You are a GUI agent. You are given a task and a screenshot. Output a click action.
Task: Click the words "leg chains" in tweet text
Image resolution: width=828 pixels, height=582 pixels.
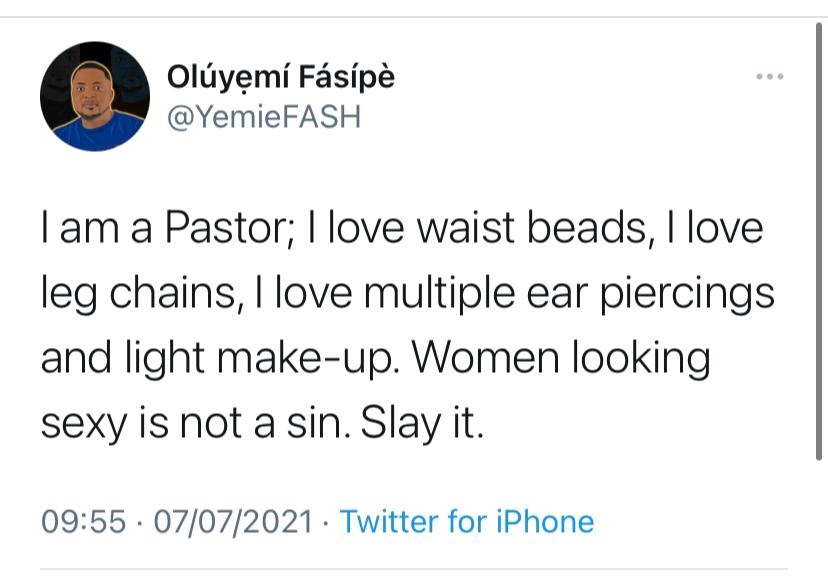(x=137, y=294)
